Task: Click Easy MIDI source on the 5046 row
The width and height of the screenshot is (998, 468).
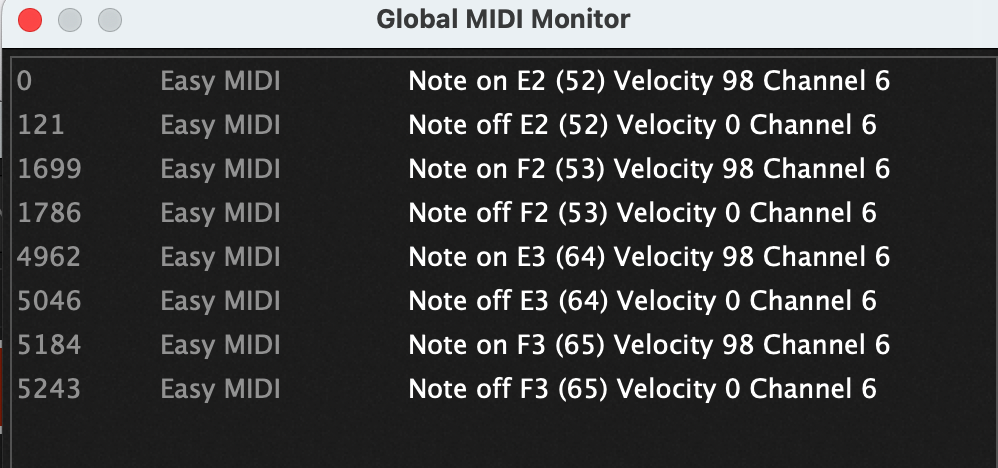Action: point(220,301)
